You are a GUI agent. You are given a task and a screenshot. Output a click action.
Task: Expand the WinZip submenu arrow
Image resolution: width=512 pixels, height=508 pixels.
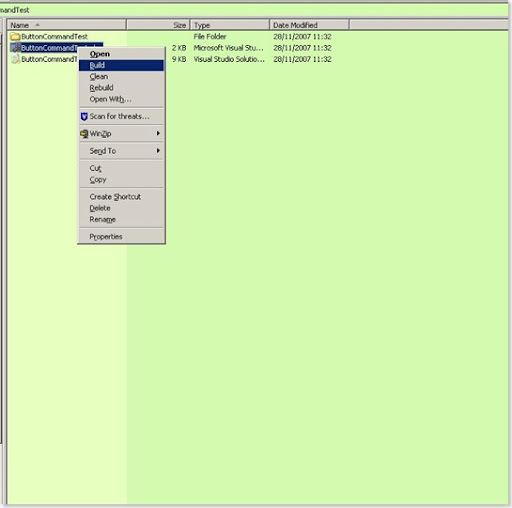[x=158, y=133]
